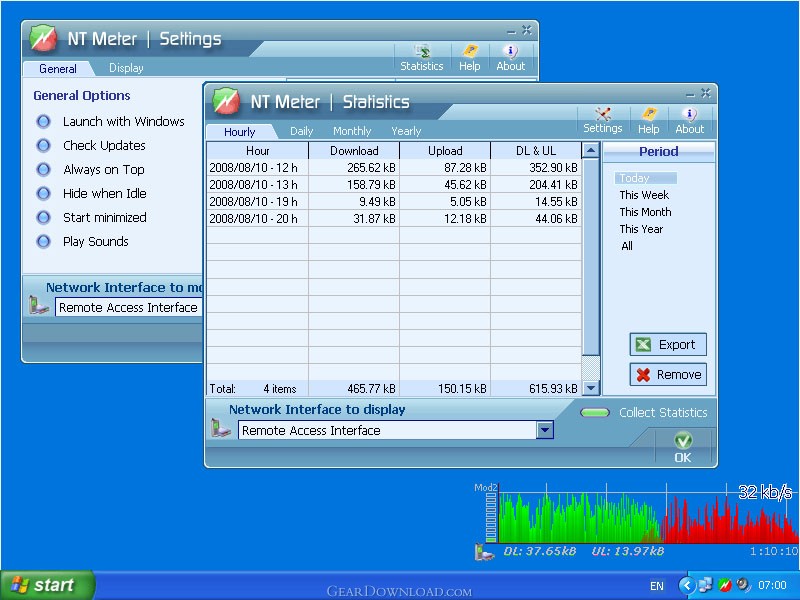This screenshot has height=600, width=800.
Task: Close the Statistics window
Action: pyautogui.click(x=705, y=93)
